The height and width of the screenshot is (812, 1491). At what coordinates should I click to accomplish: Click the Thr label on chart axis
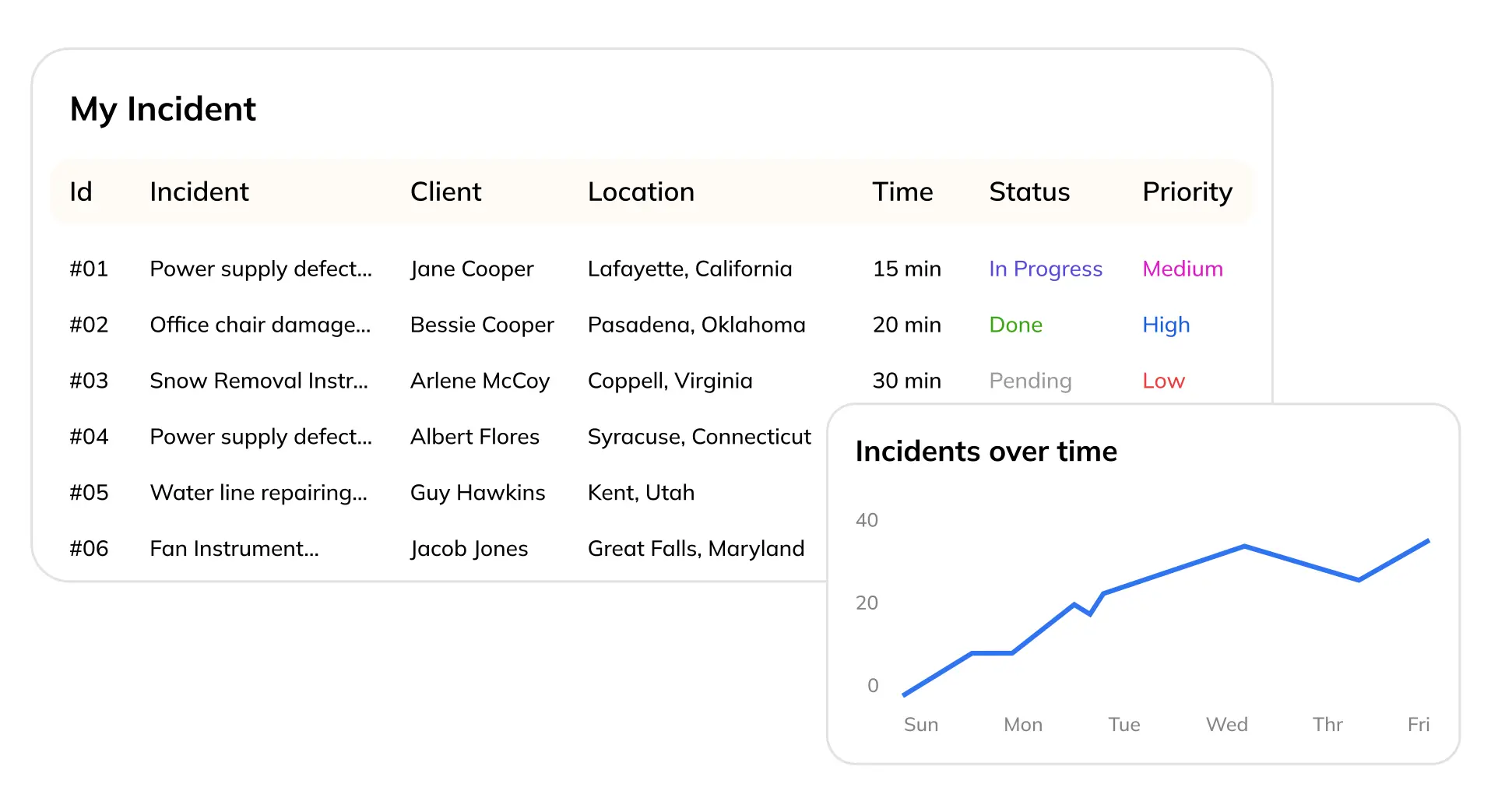(x=1327, y=725)
